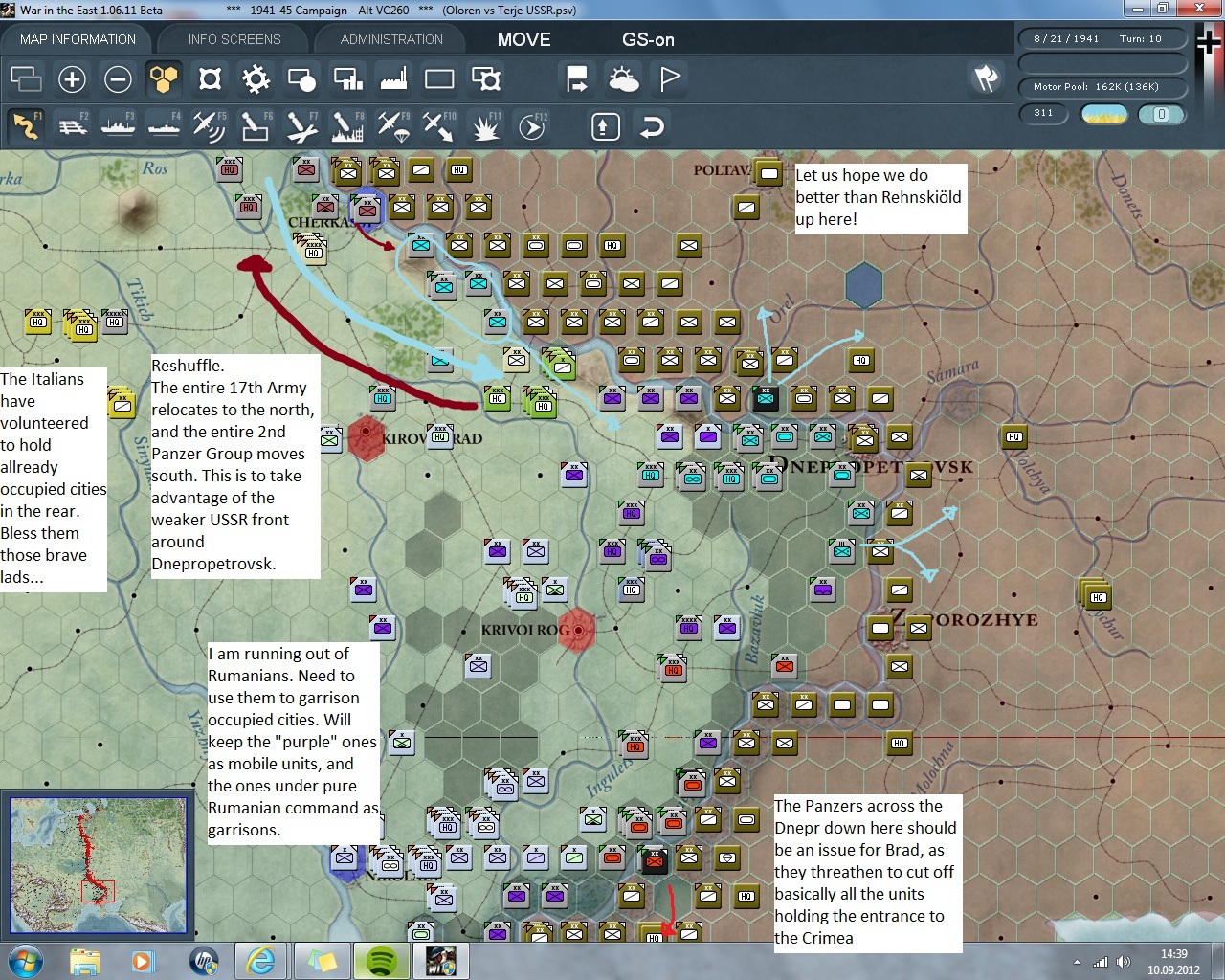Toggle unit counters display icon
Image resolution: width=1225 pixels, height=980 pixels.
click(26, 78)
